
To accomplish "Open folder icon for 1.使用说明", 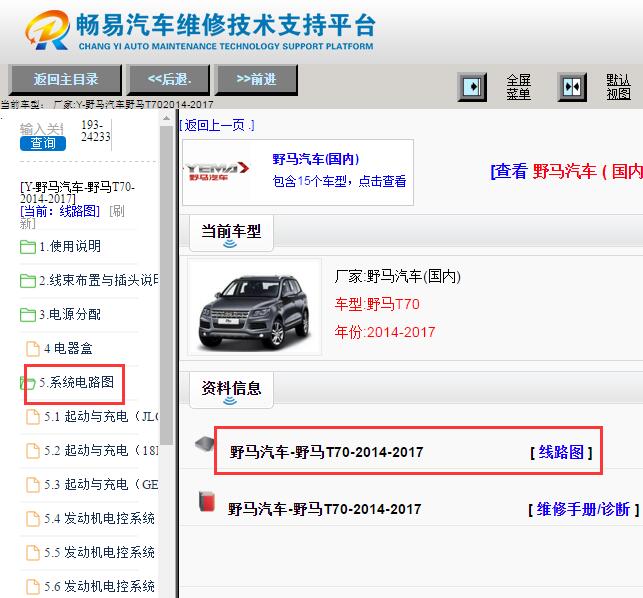I will 27,247.
